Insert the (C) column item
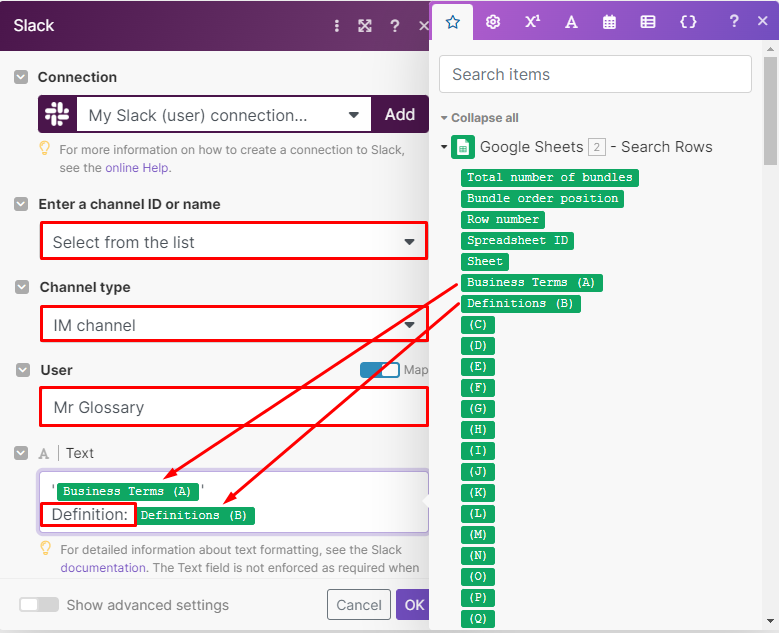The image size is (779, 633). tap(477, 324)
